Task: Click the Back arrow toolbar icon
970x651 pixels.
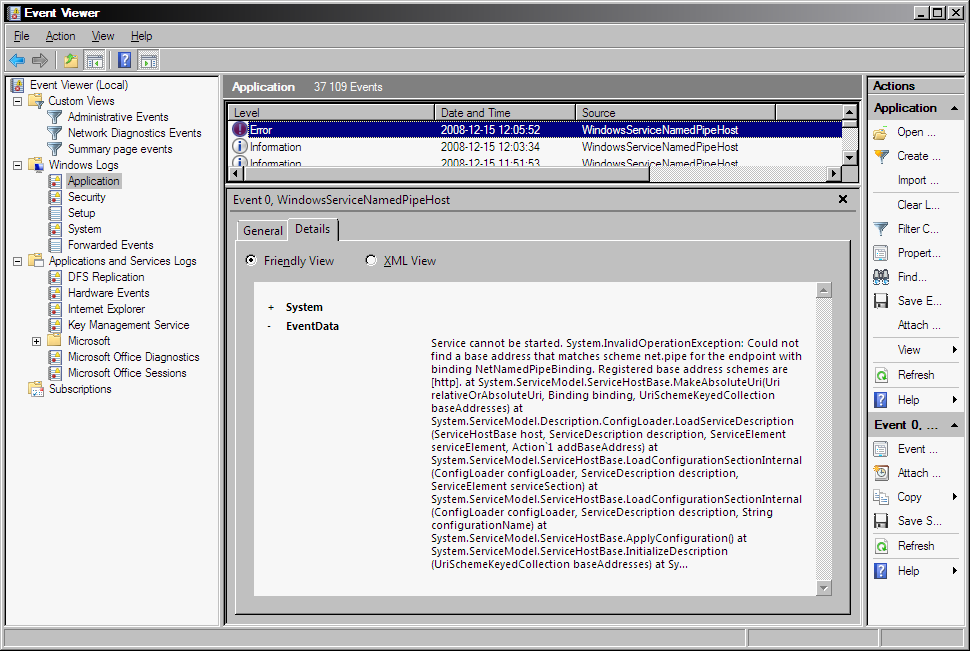Action: click(x=17, y=60)
